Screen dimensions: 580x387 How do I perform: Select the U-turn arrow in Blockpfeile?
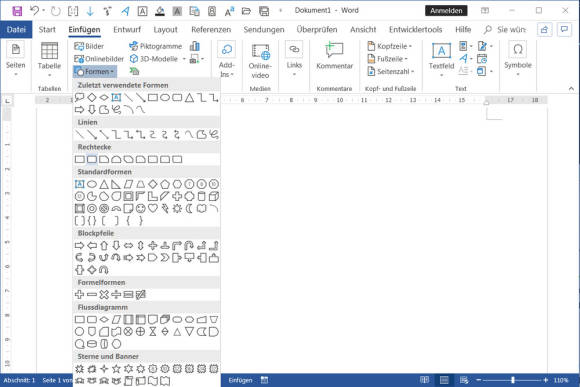click(x=189, y=245)
